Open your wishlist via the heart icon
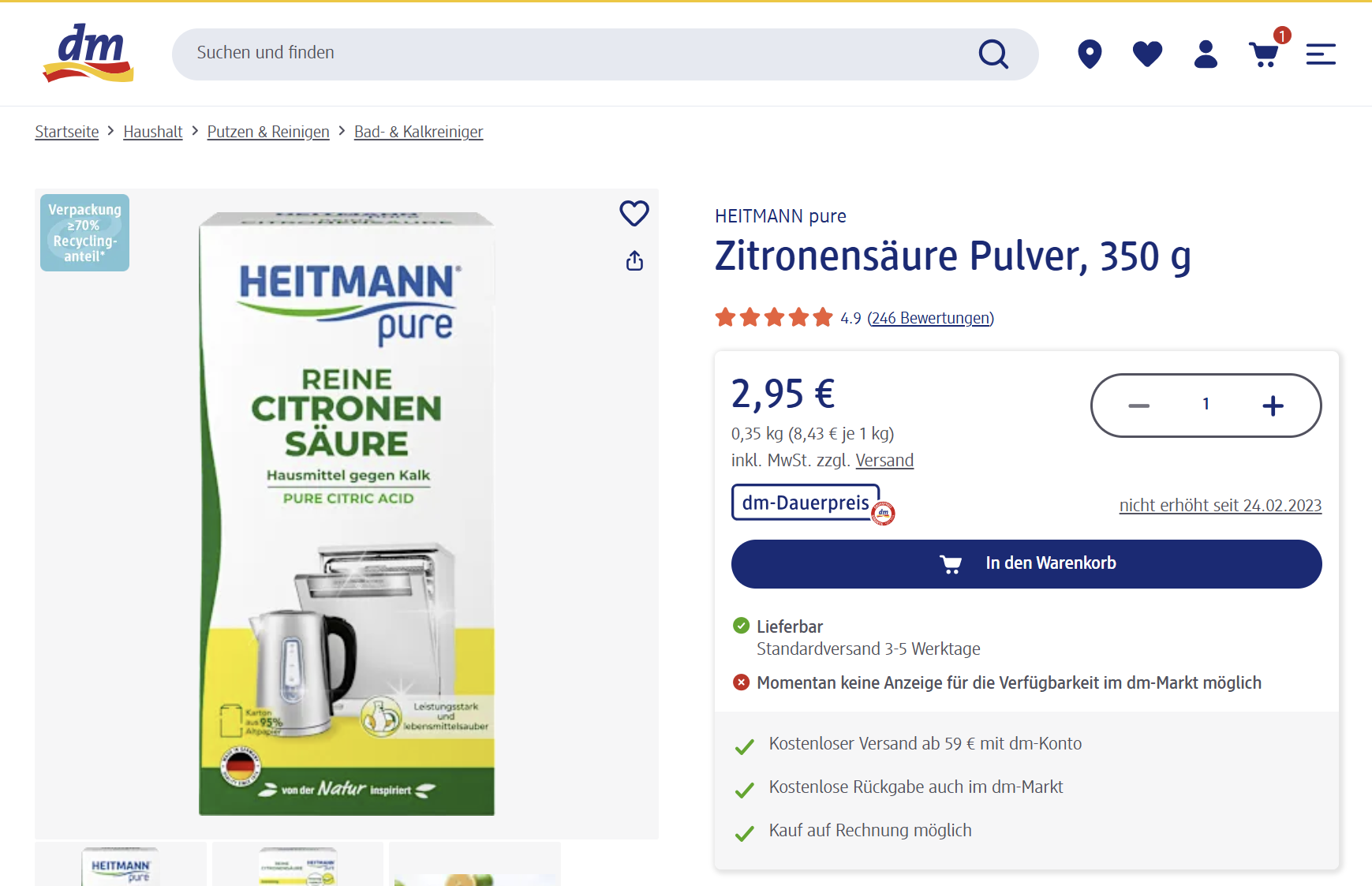 [1147, 54]
